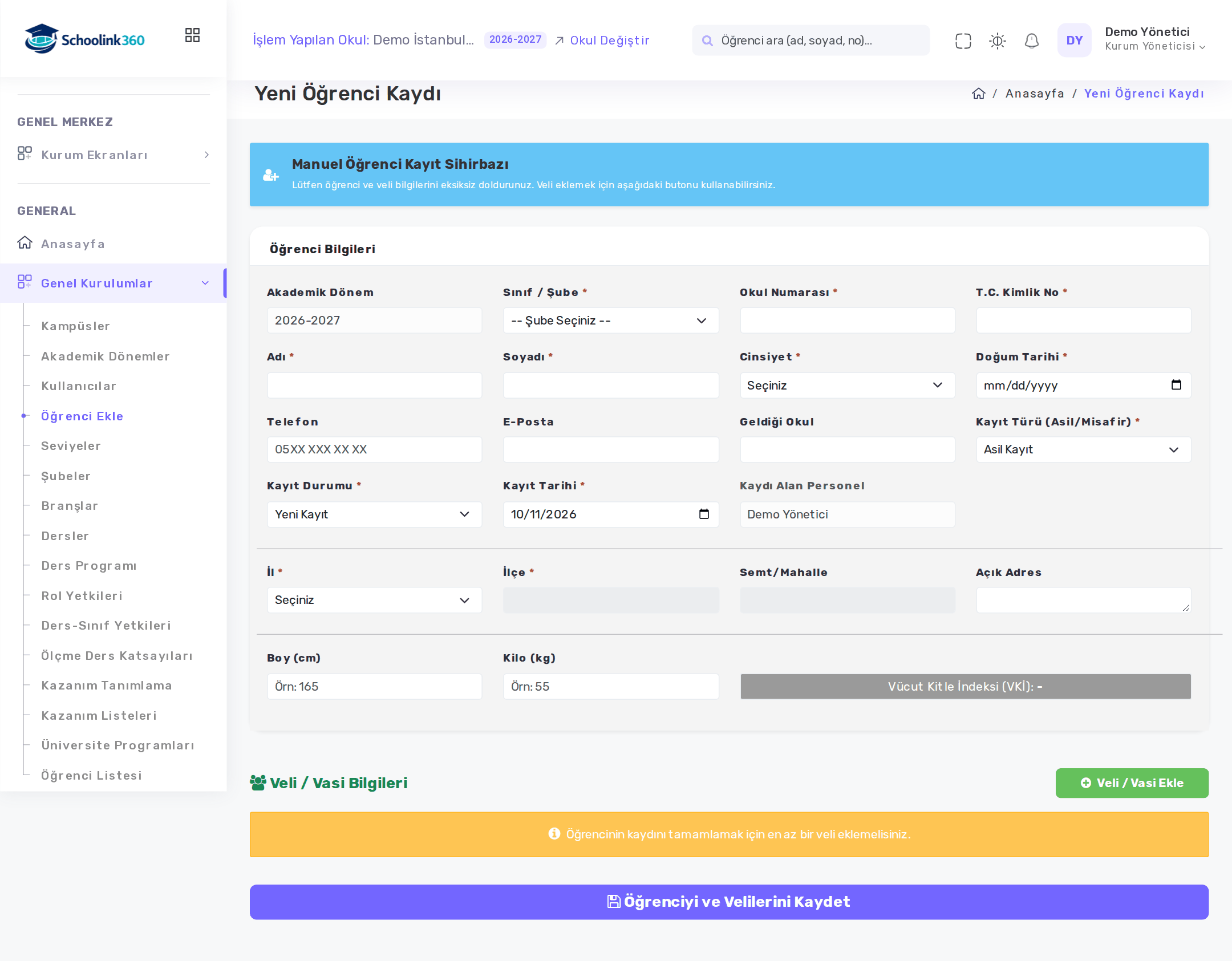This screenshot has width=1232, height=961.
Task: Click Öğrenciyi ve Velilerini Kaydet button
Action: (x=729, y=902)
